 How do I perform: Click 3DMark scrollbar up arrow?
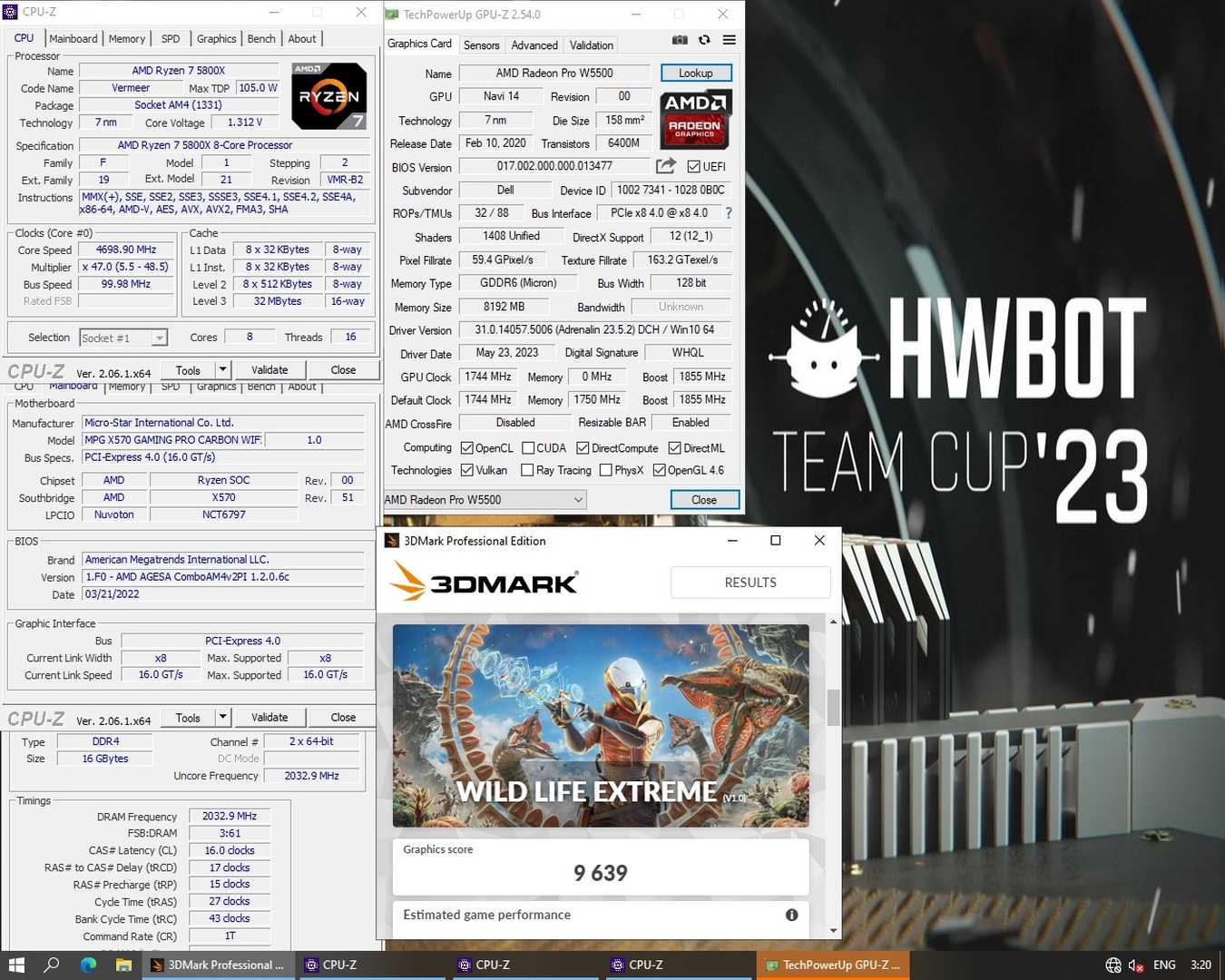click(833, 622)
